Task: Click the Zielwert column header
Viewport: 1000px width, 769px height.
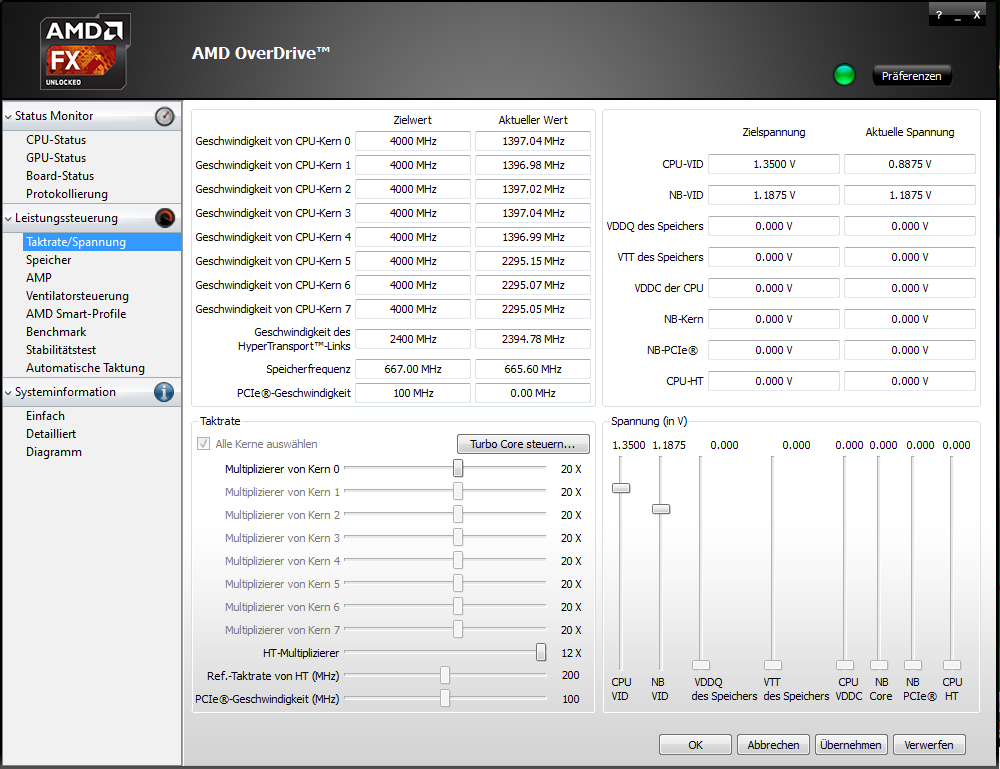Action: pos(413,120)
